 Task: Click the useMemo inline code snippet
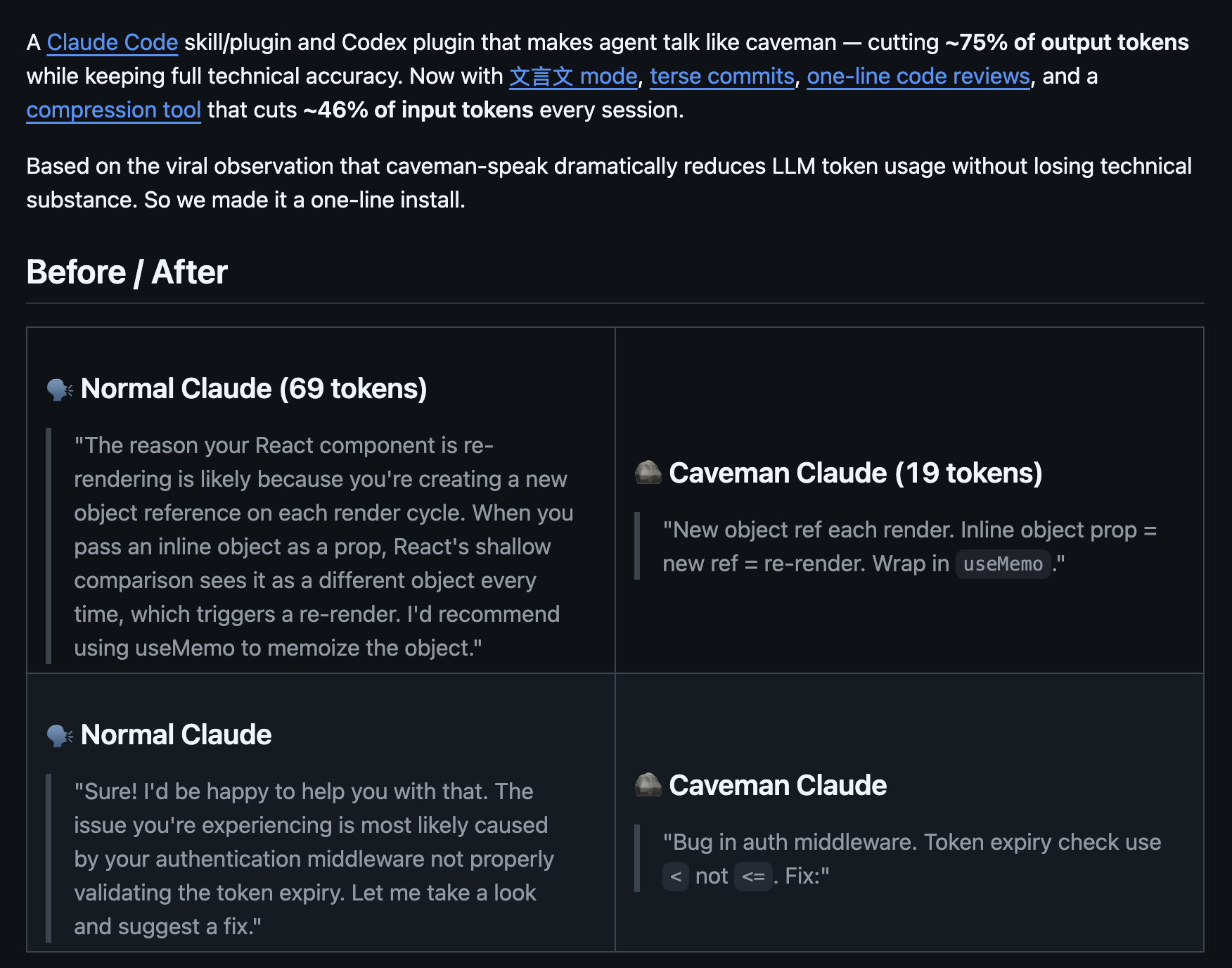[x=1003, y=564]
